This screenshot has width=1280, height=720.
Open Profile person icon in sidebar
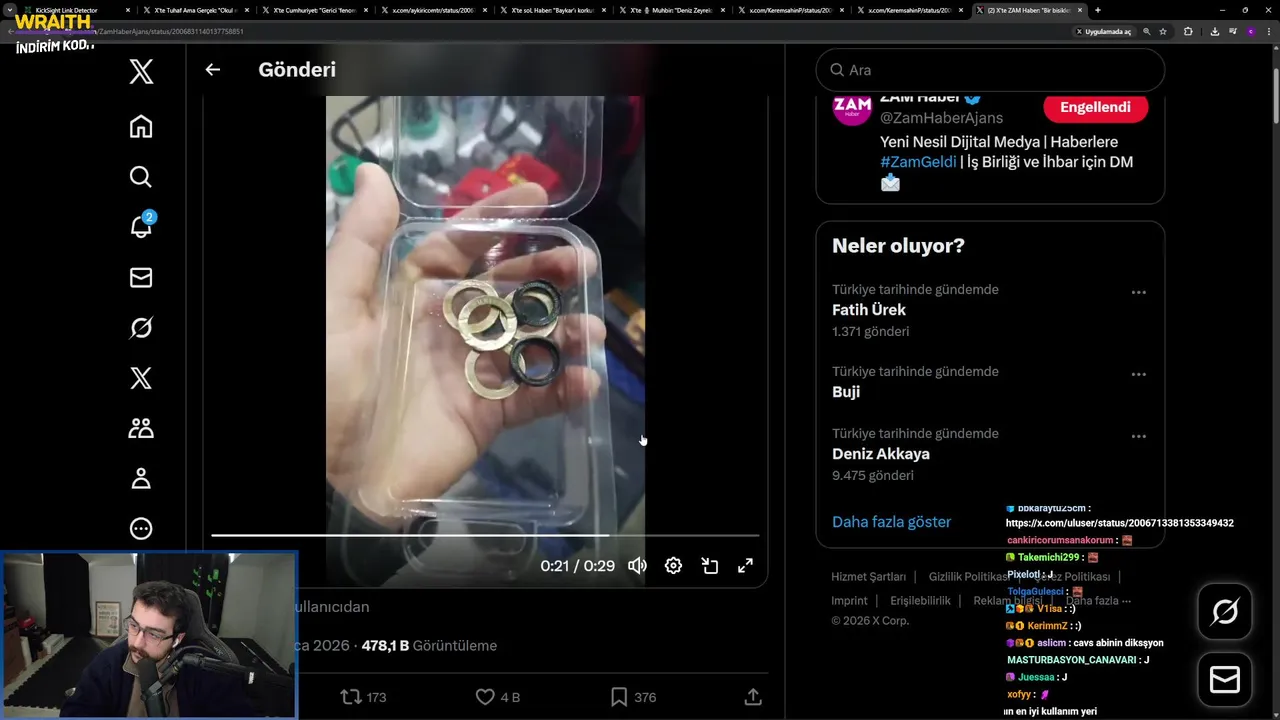coord(141,478)
